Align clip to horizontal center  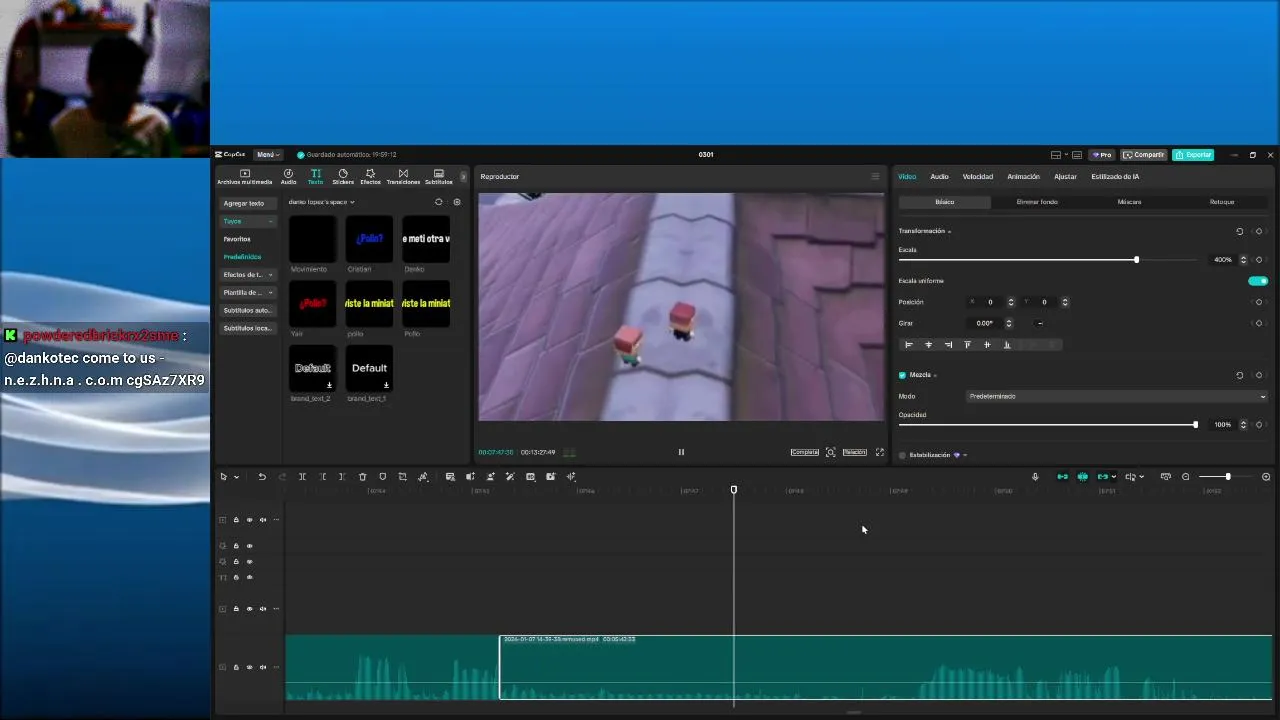[x=928, y=345]
